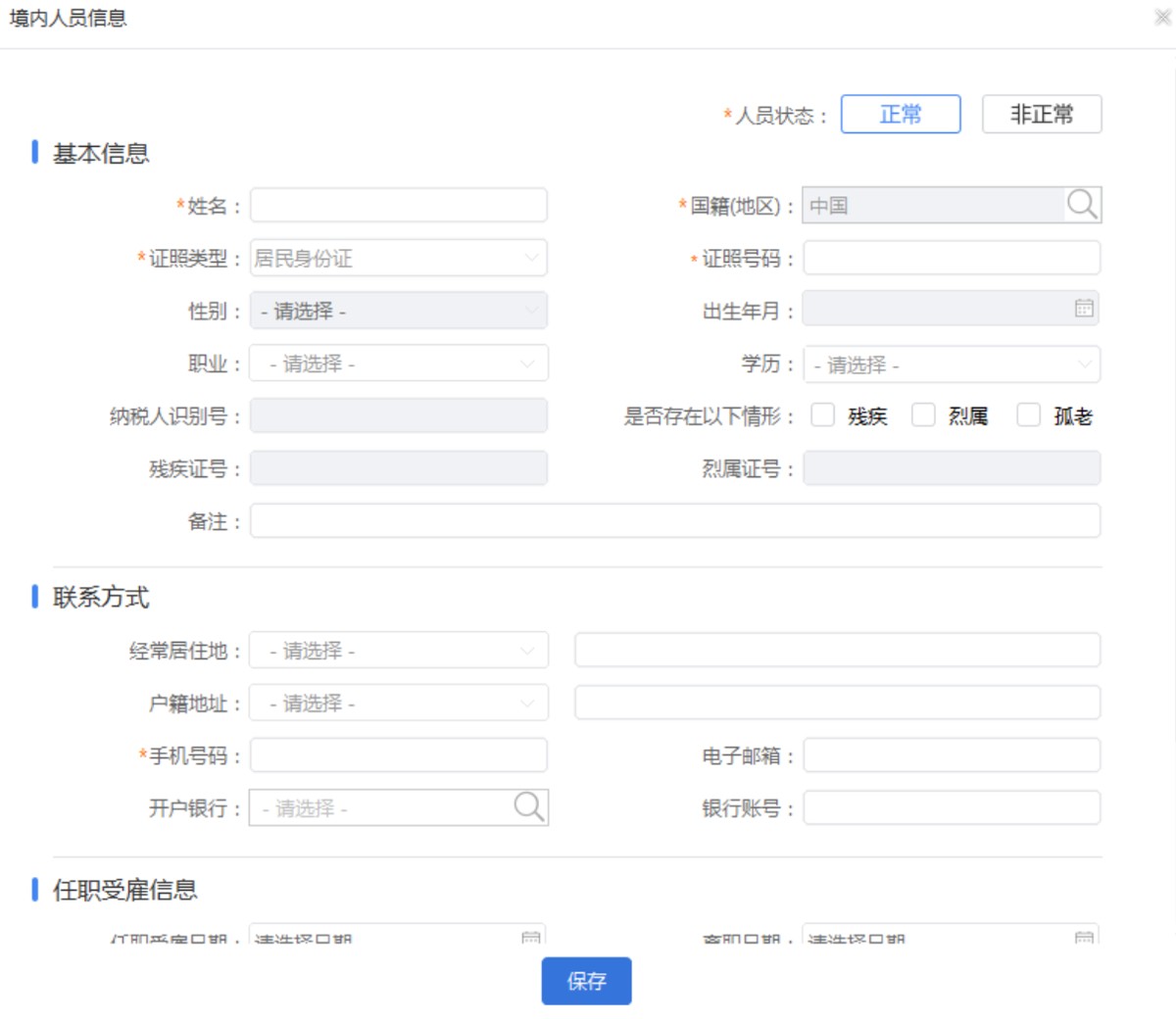
Task: Click the 开户银行 search magnifier icon
Action: point(529,807)
